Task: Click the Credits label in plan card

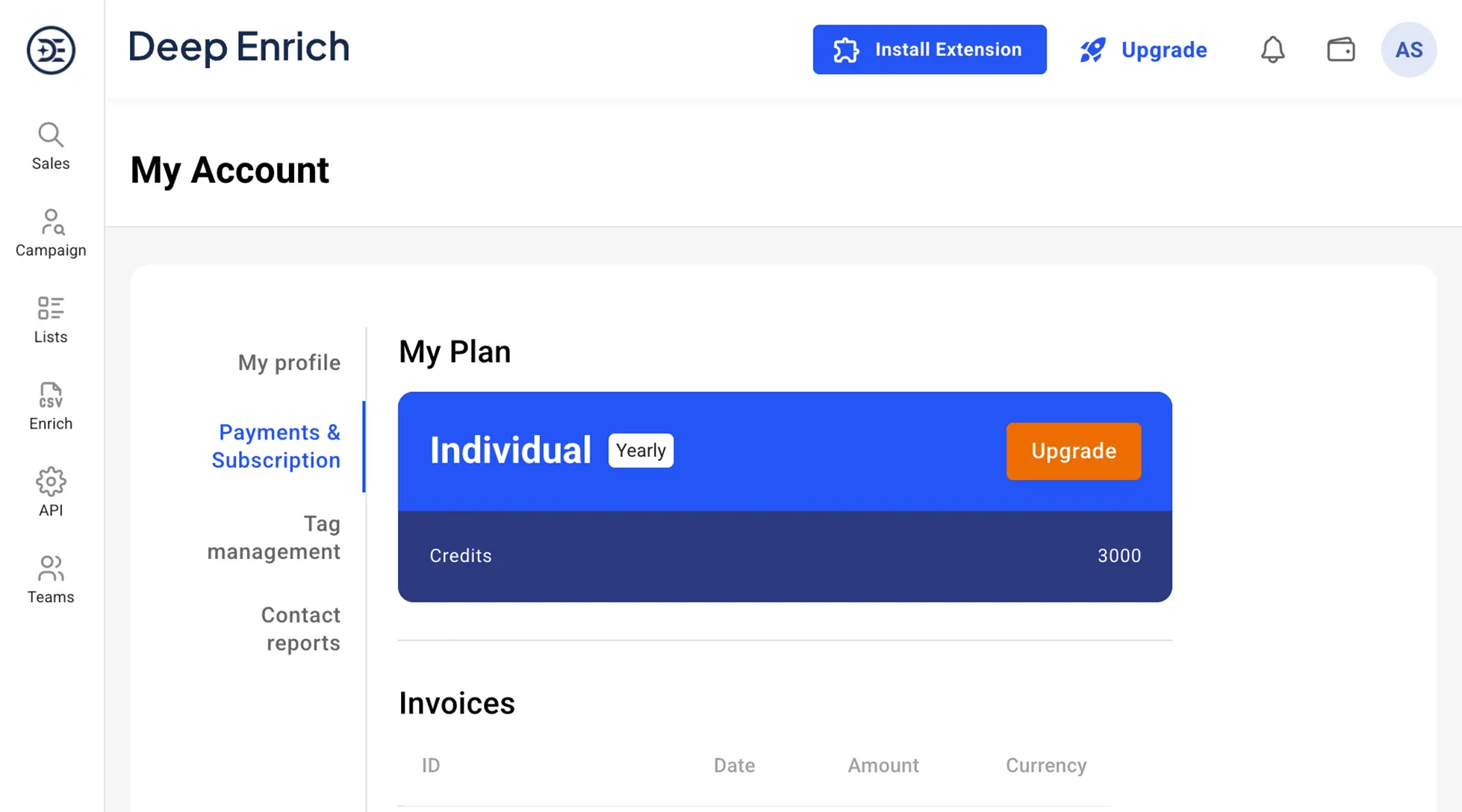Action: click(x=461, y=556)
